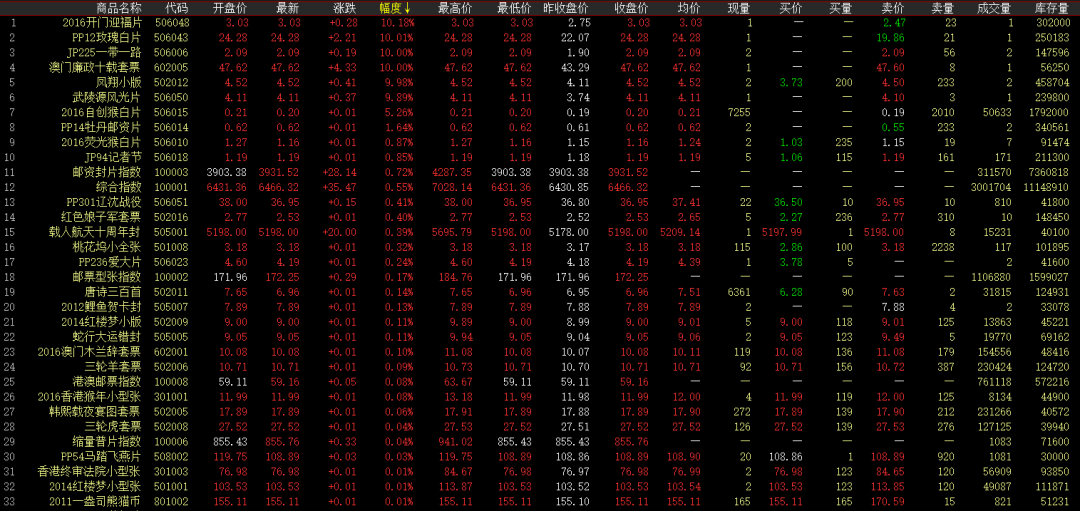Sort by 均价 column header
Viewport: 1080px width, 511px height.
click(x=690, y=8)
